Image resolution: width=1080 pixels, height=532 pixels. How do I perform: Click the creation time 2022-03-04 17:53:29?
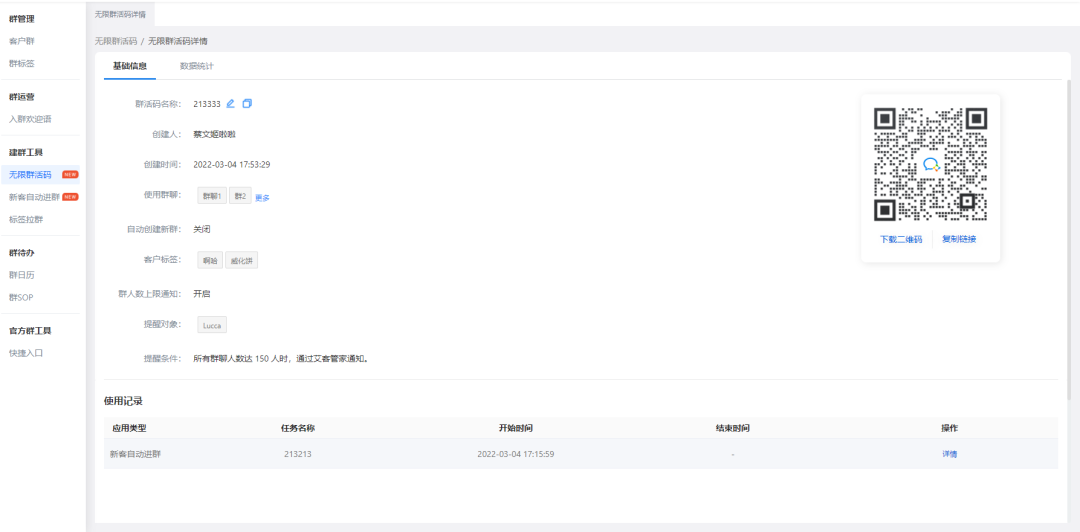coord(231,165)
